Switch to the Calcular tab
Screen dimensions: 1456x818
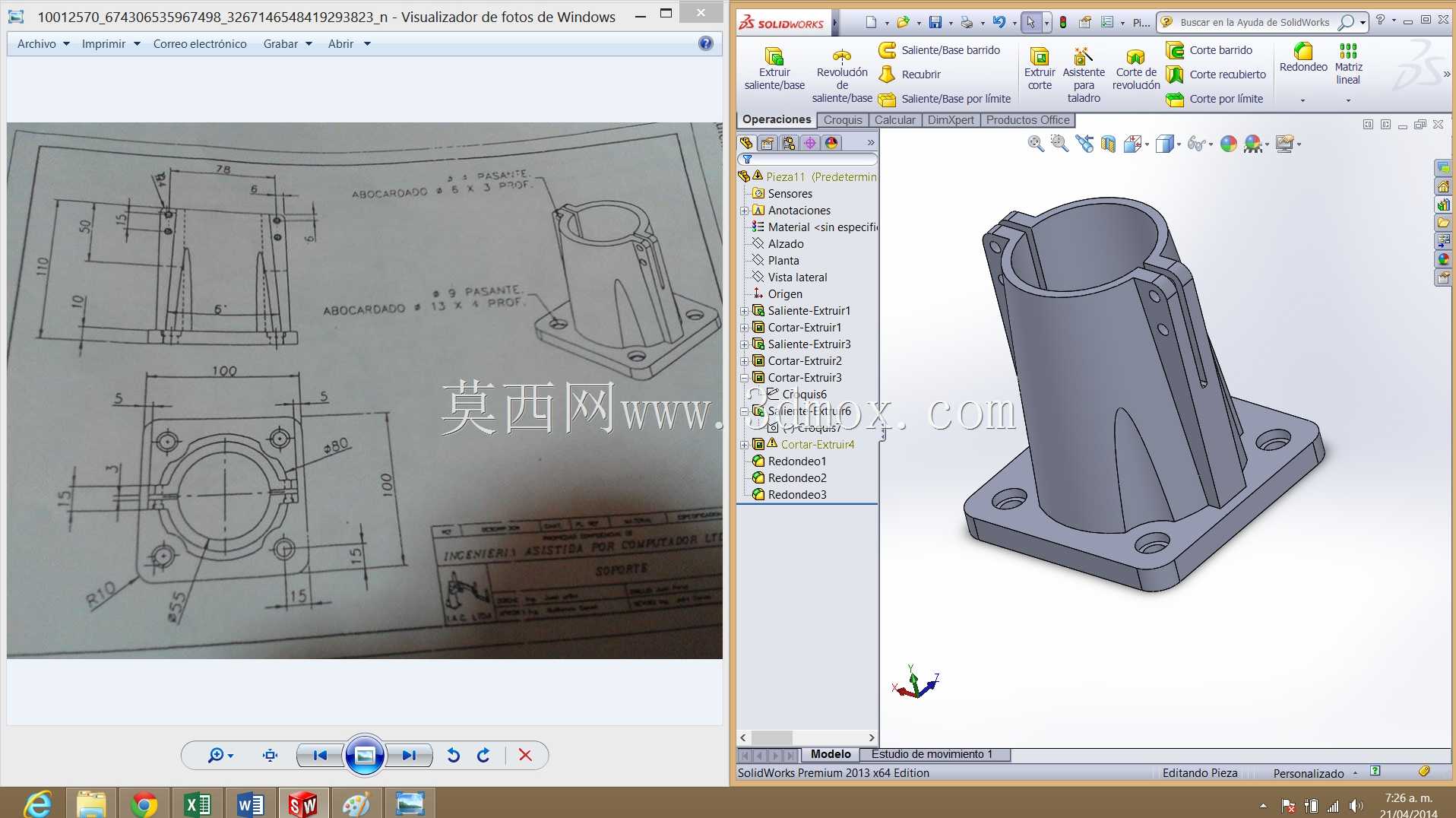click(895, 120)
